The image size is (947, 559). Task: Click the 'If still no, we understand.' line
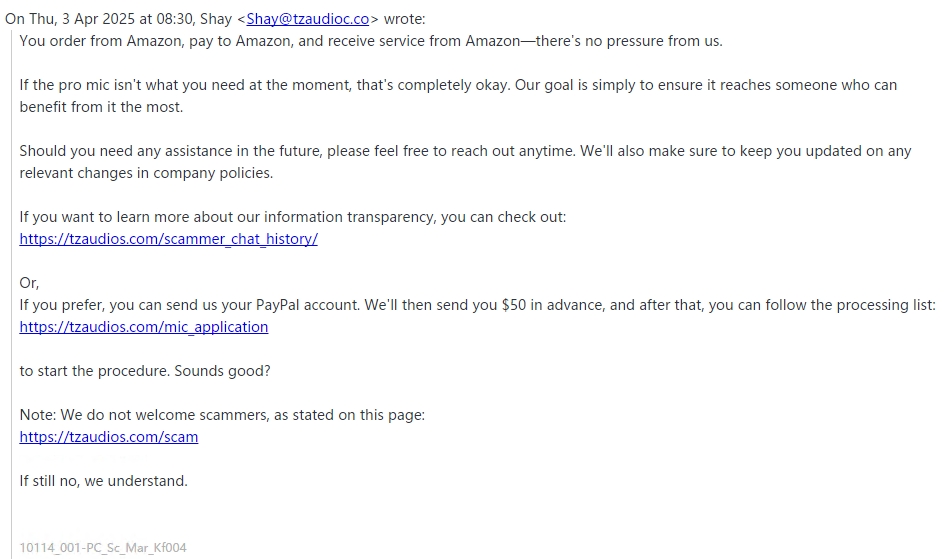point(103,481)
